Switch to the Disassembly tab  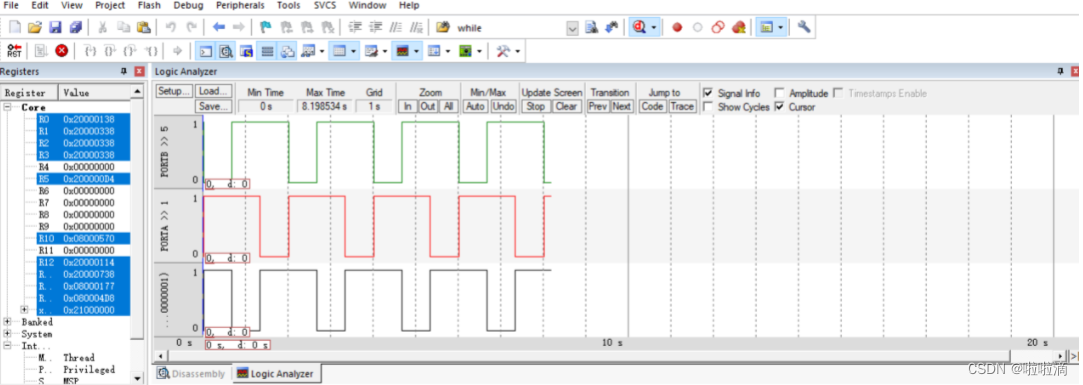pyautogui.click(x=191, y=373)
